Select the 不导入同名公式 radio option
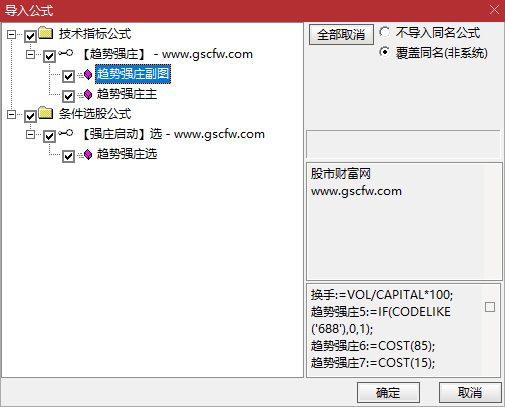 tap(384, 32)
